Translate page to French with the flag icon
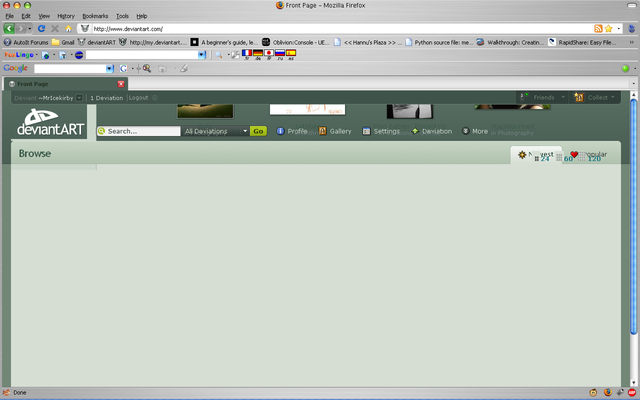Screen dimensions: 640x400 247,53
